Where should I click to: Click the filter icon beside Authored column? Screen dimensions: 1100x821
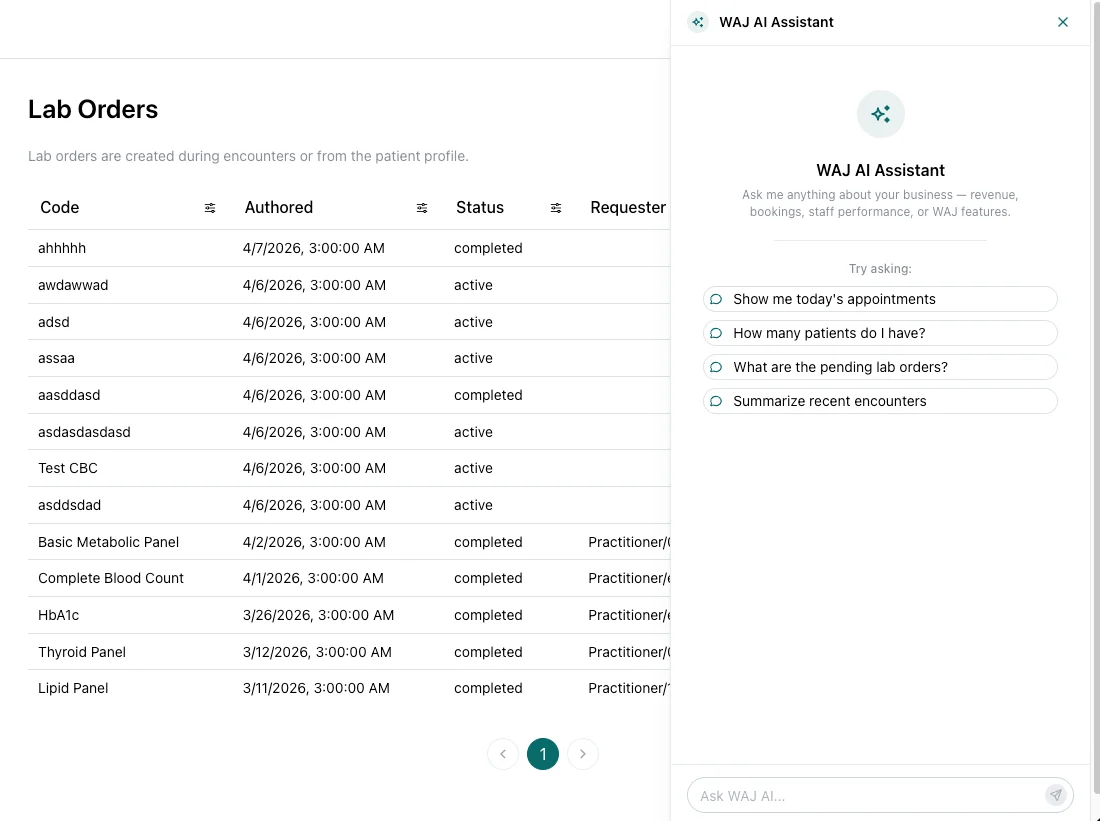[421, 208]
